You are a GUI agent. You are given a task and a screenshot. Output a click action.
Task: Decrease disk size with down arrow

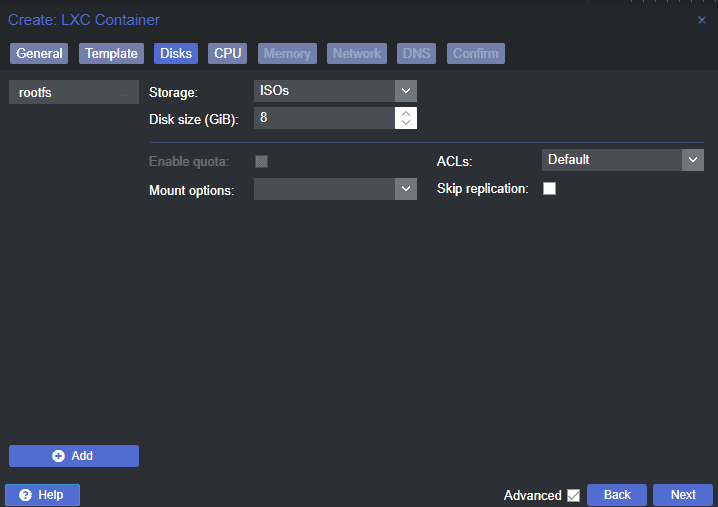coord(405,124)
